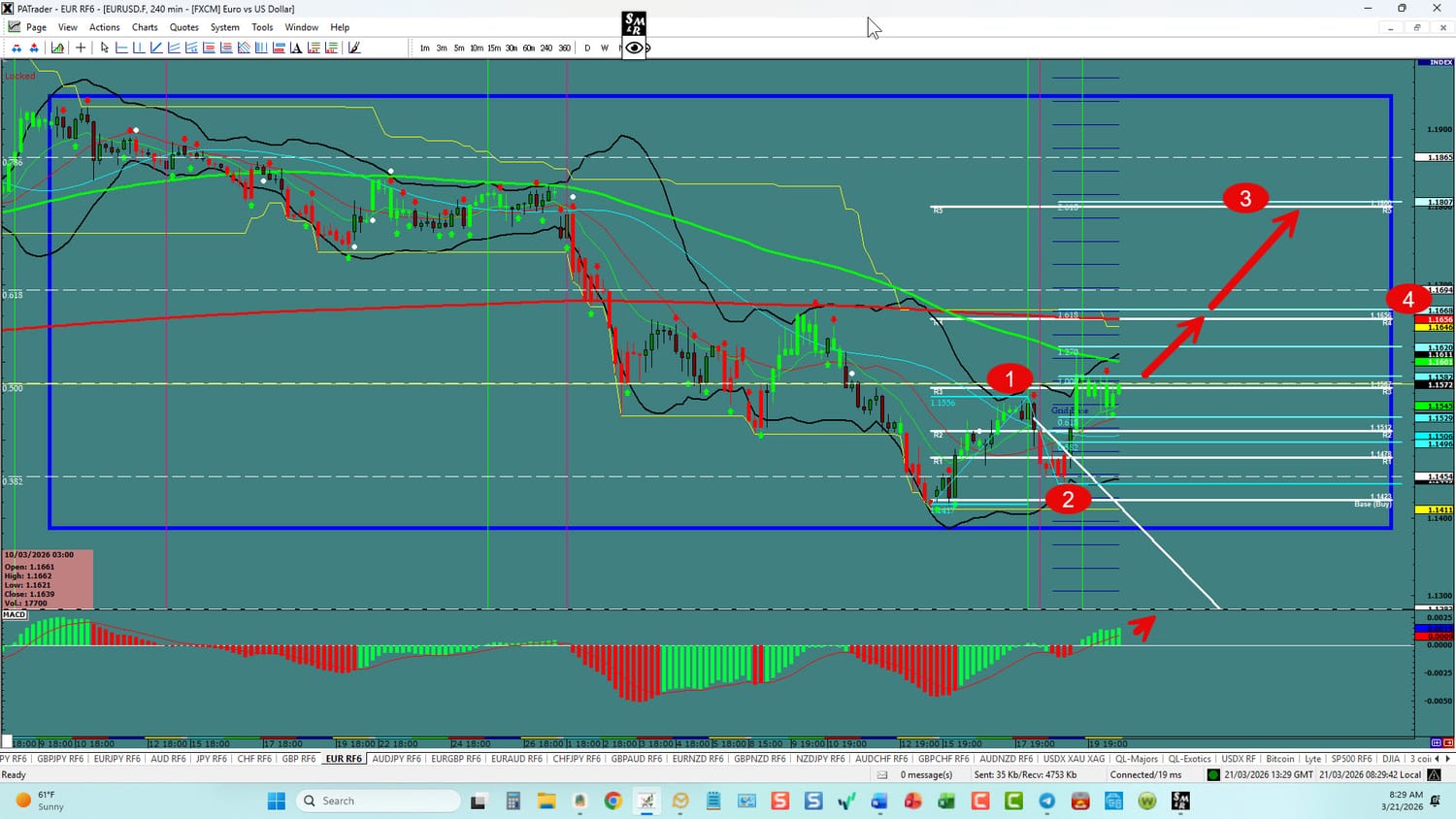Activate the crosshair cursor tool
The height and width of the screenshot is (819, 1456).
[x=81, y=48]
